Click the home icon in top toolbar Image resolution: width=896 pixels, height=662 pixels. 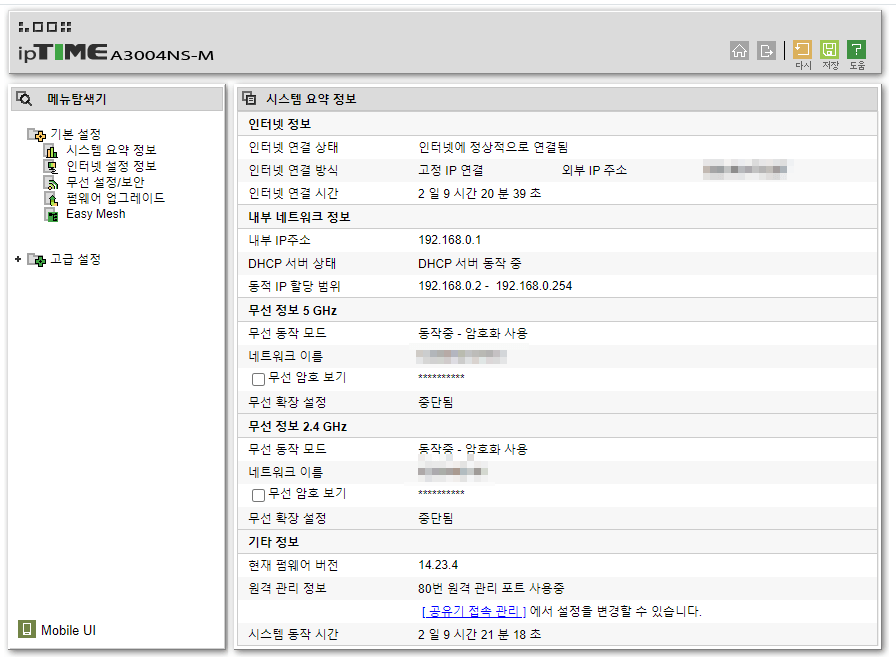740,51
